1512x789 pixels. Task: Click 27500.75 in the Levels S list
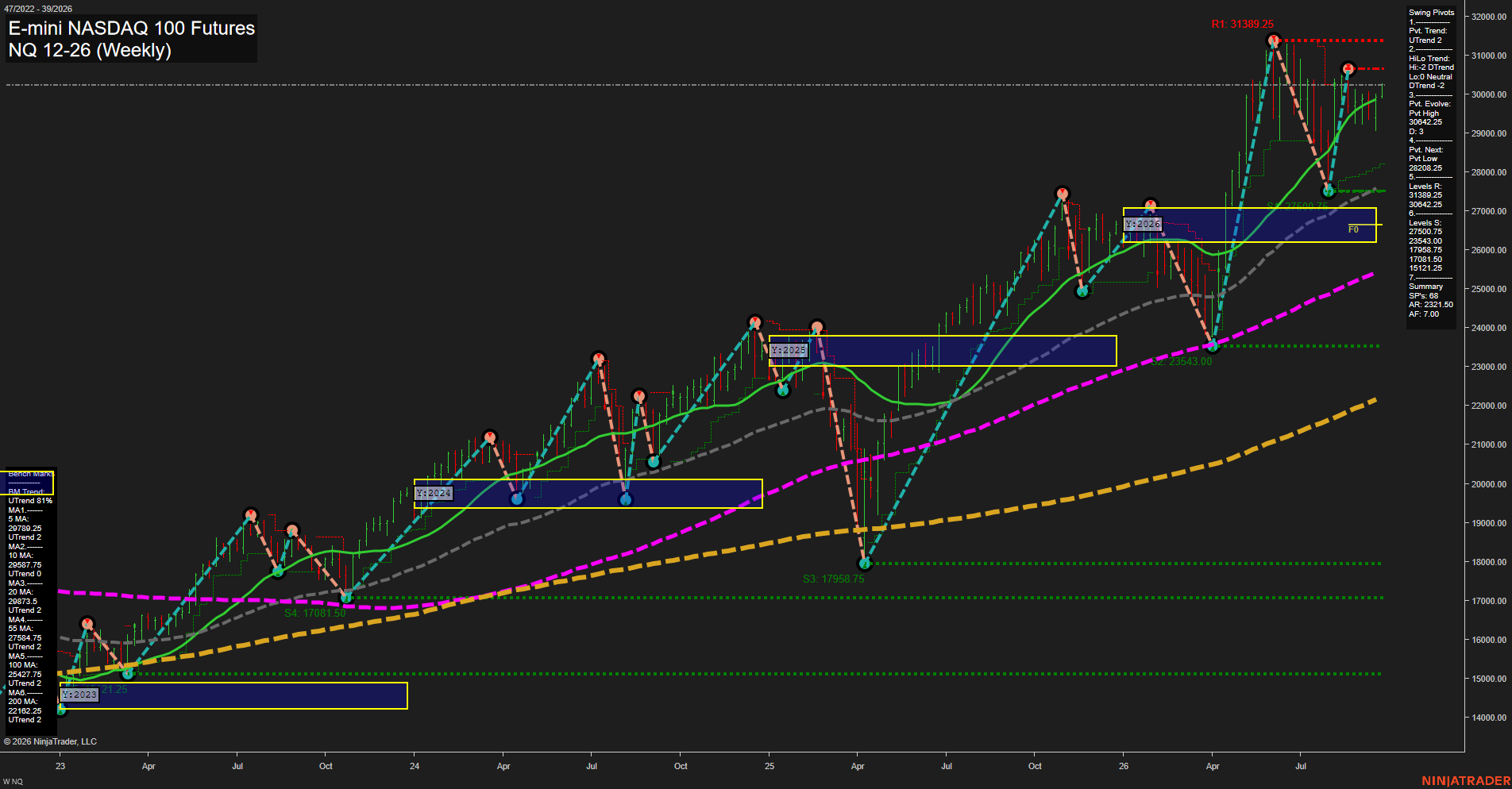click(x=1425, y=232)
